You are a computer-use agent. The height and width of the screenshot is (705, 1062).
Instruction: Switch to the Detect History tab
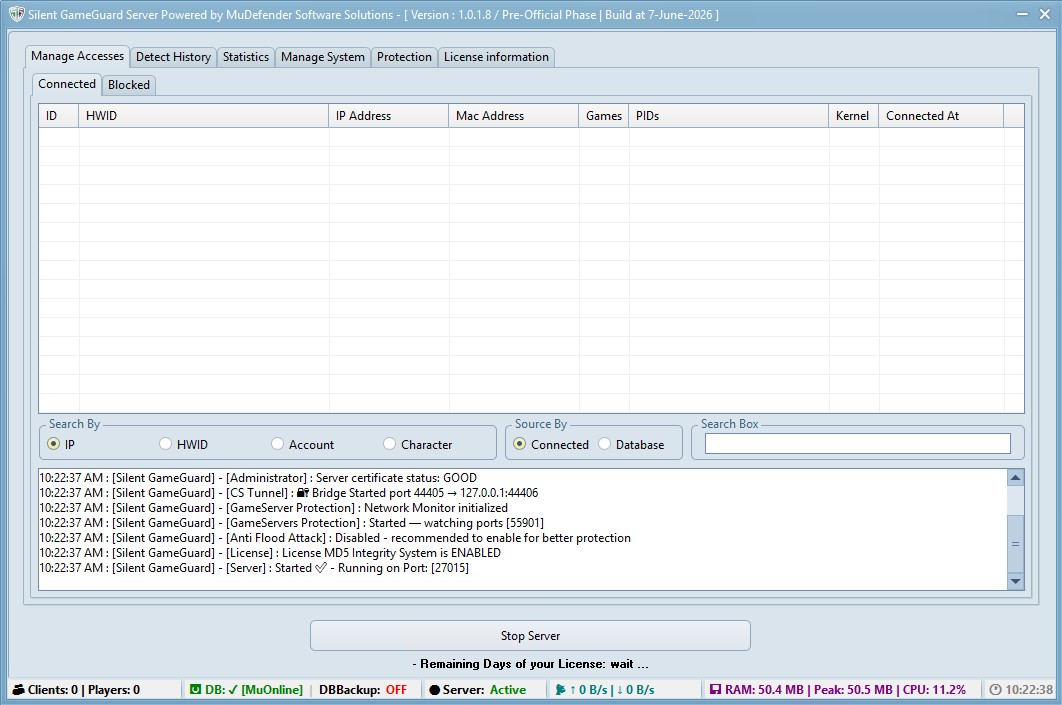173,57
